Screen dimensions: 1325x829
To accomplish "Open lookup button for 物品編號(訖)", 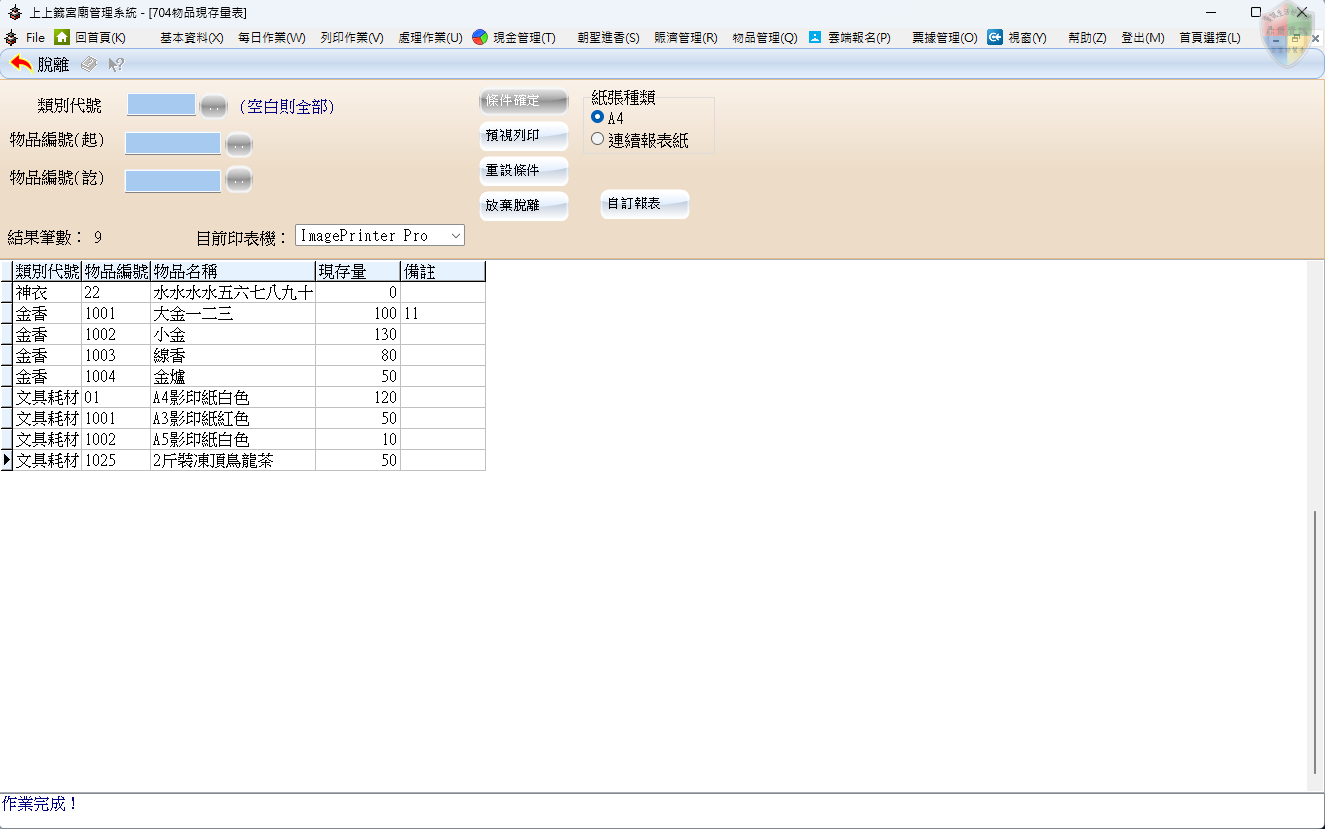I will coord(238,180).
